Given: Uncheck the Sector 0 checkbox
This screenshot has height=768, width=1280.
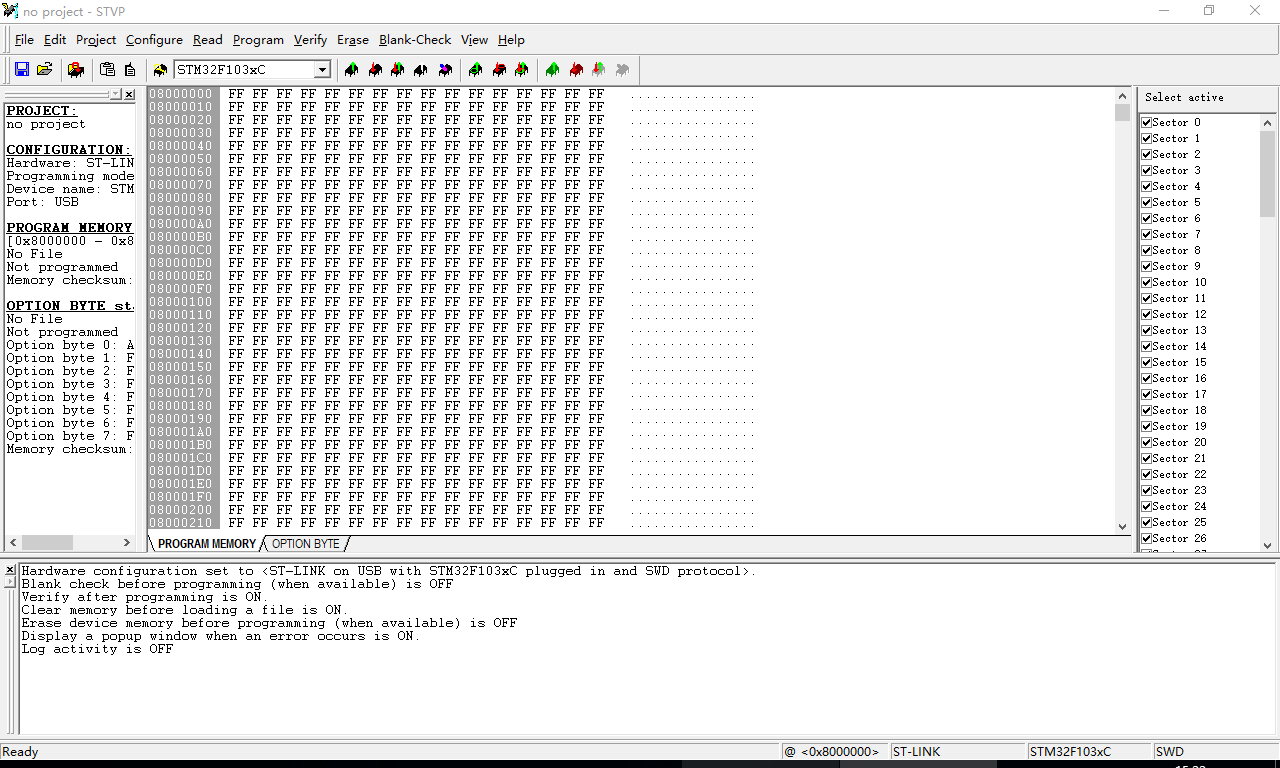Looking at the screenshot, I should 1147,122.
